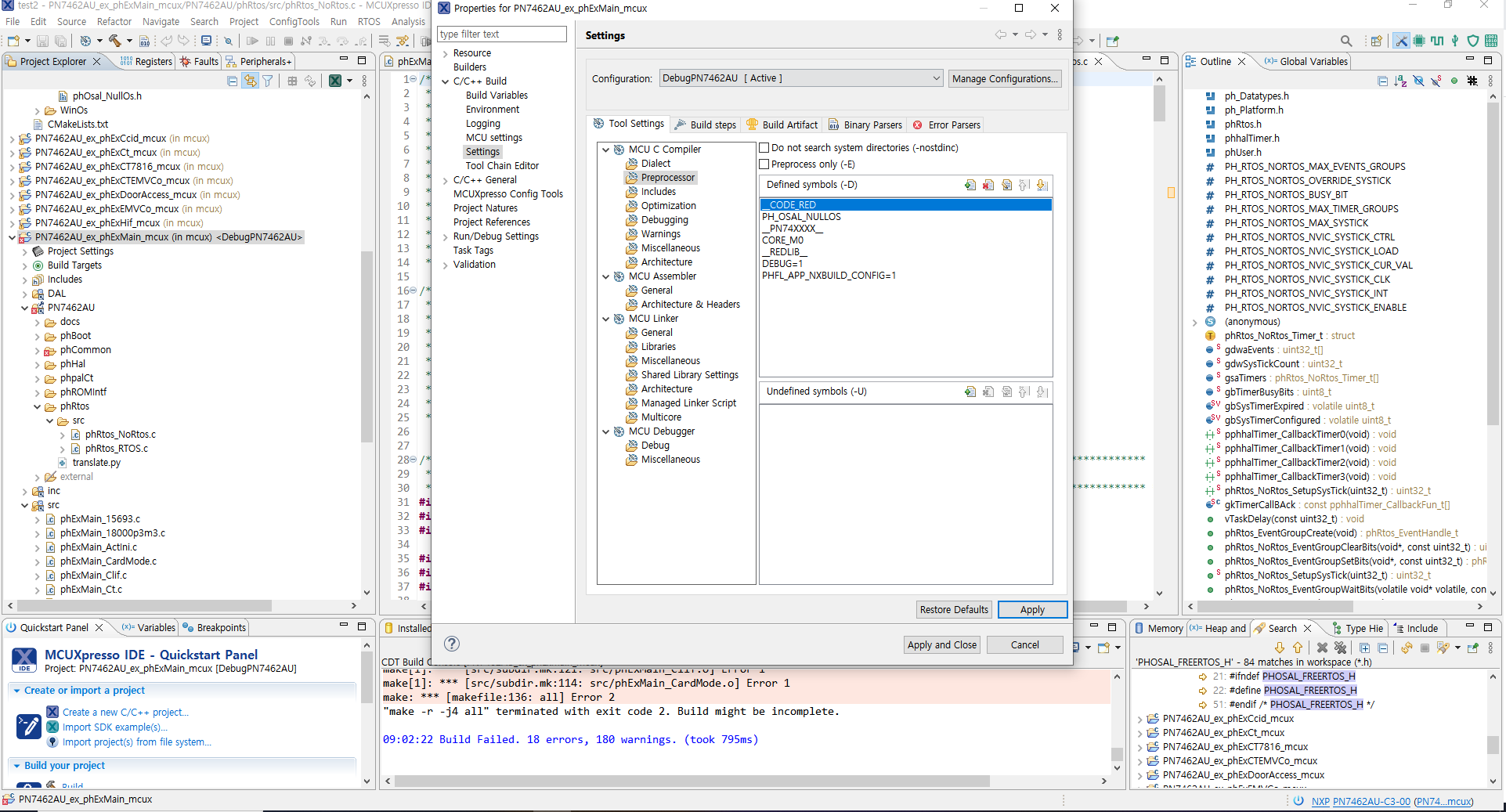Collapse the phRtos folder in Project Explorer
Image resolution: width=1506 pixels, height=812 pixels.
[38, 406]
